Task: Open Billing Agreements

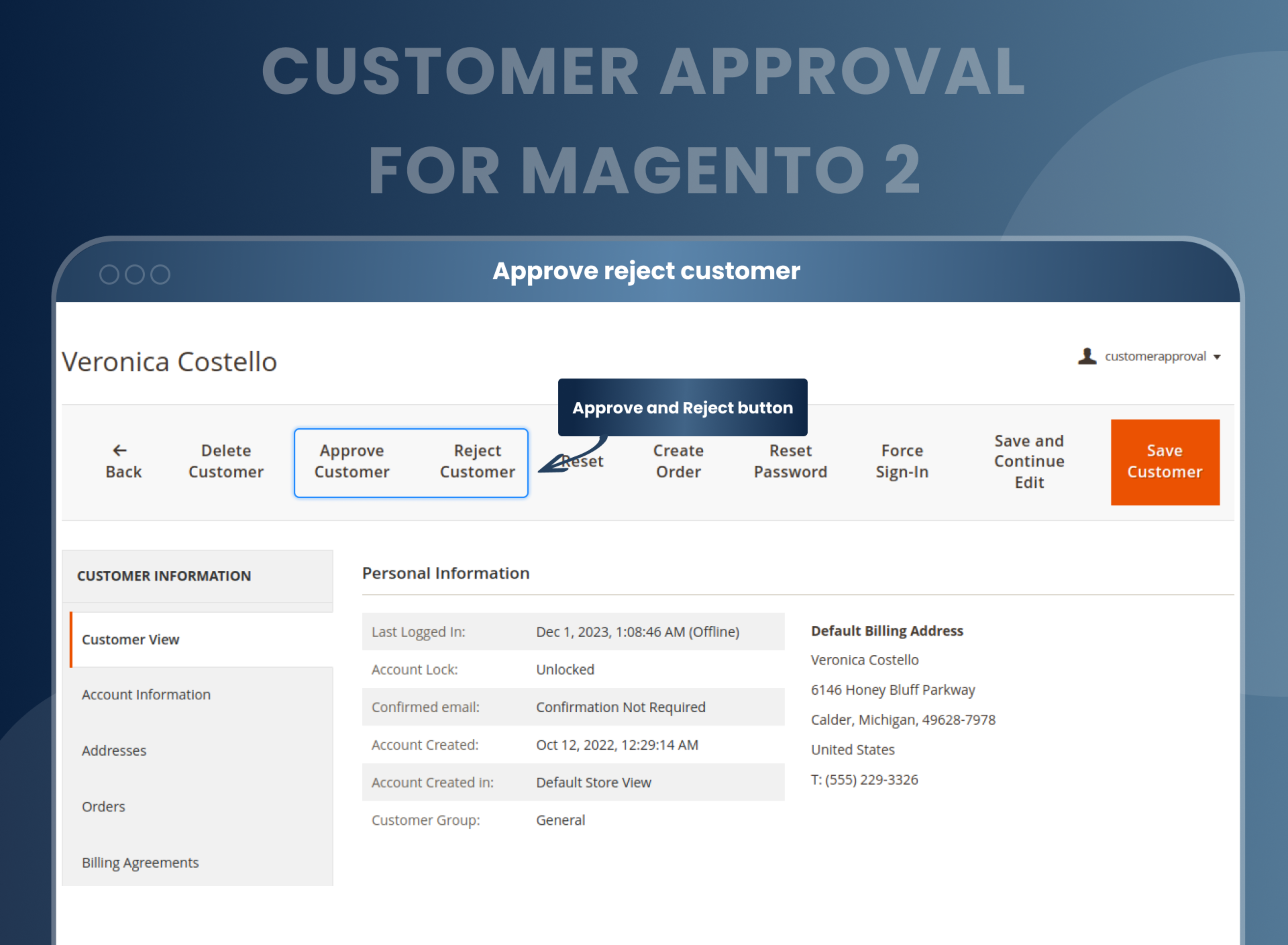Action: [x=140, y=862]
